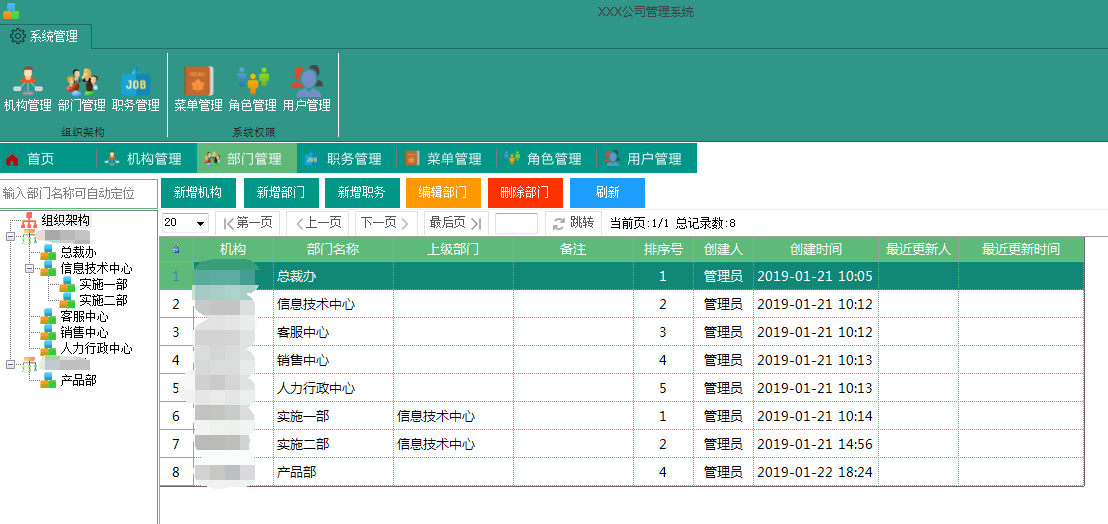Sort by the 创建时间 column header
Image resolution: width=1108 pixels, height=524 pixels.
coord(815,249)
